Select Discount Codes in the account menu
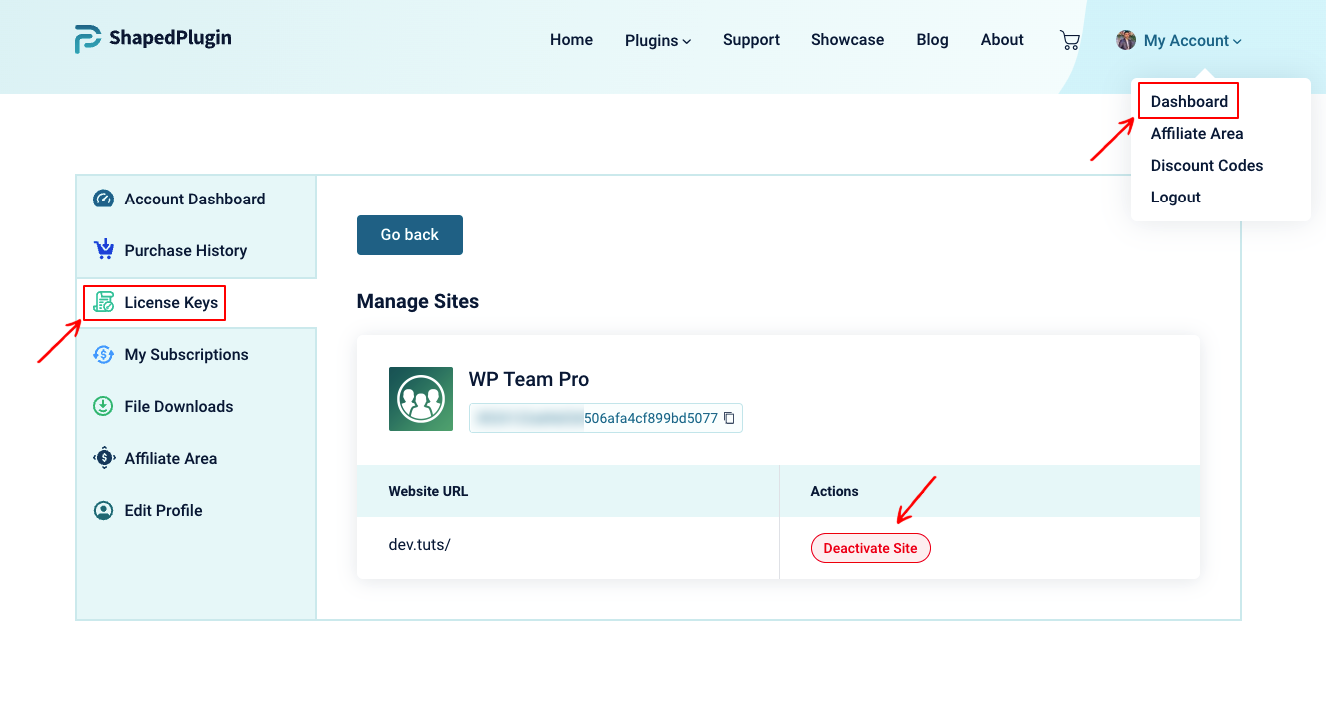The image size is (1326, 705). pos(1207,165)
